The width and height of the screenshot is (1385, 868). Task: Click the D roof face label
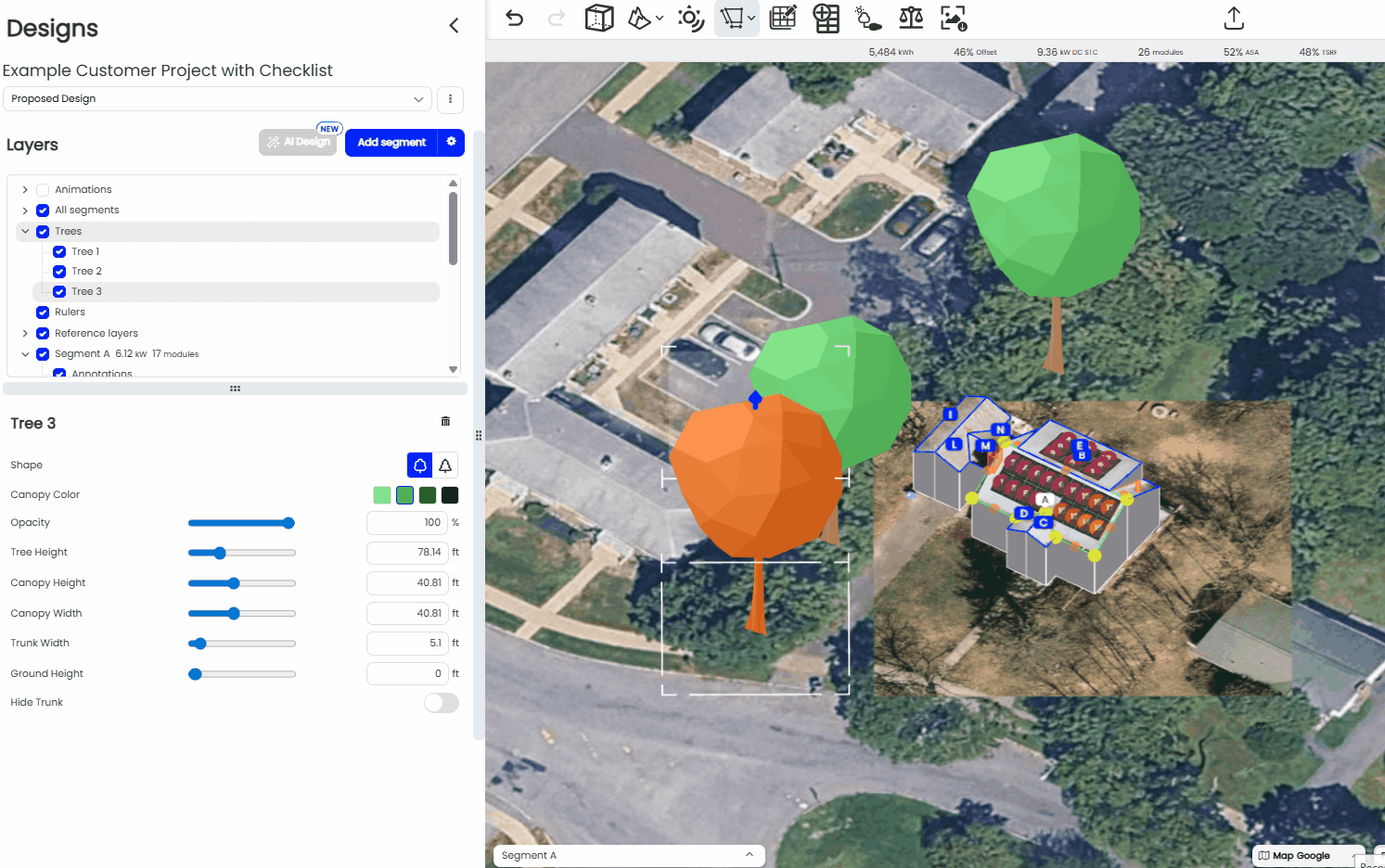(1023, 513)
